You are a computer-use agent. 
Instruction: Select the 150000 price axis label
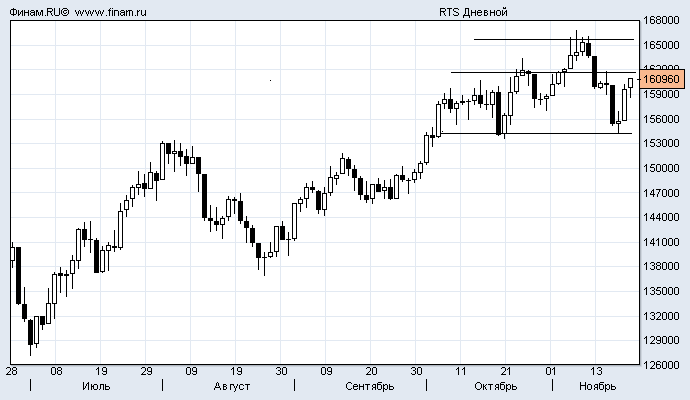(x=661, y=169)
